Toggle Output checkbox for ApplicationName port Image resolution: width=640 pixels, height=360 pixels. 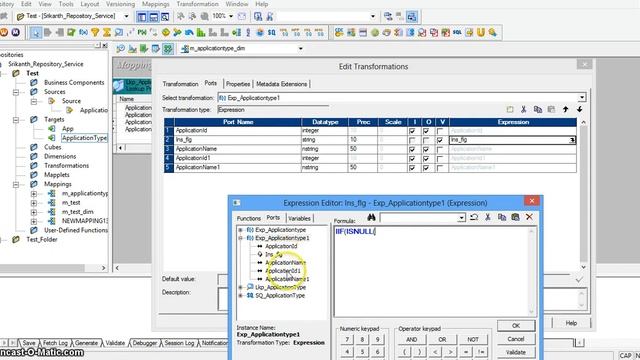(x=426, y=149)
